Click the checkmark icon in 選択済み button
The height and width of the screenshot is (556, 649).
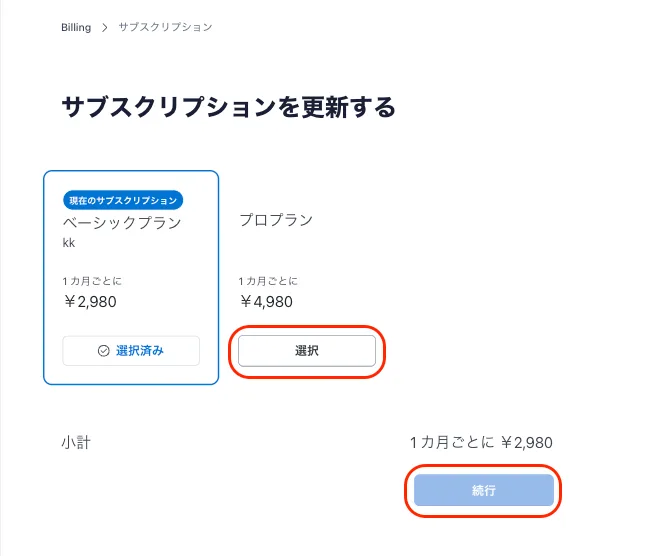[103, 351]
